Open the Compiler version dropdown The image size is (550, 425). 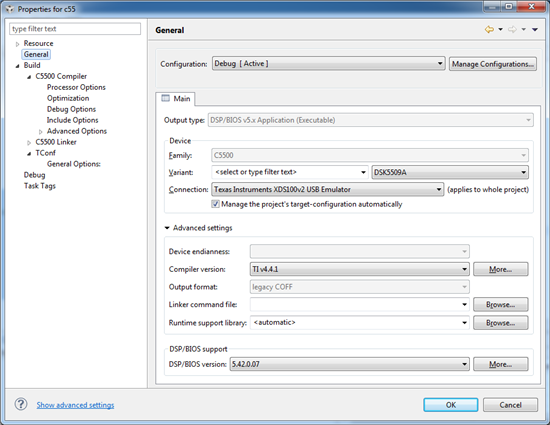click(x=360, y=269)
